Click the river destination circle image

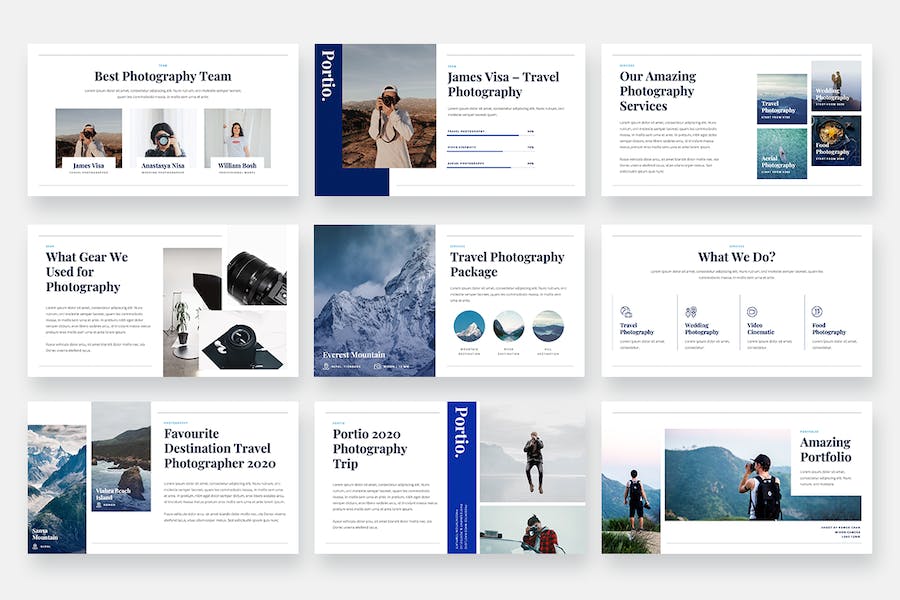(508, 325)
